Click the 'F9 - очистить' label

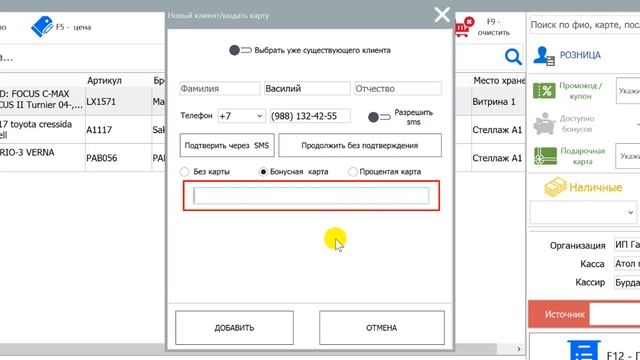[493, 27]
